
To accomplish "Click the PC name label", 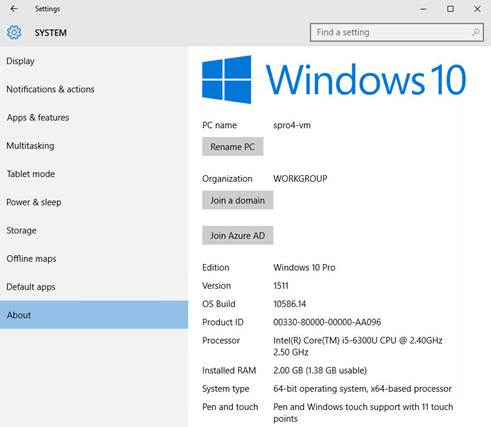I will click(x=219, y=125).
